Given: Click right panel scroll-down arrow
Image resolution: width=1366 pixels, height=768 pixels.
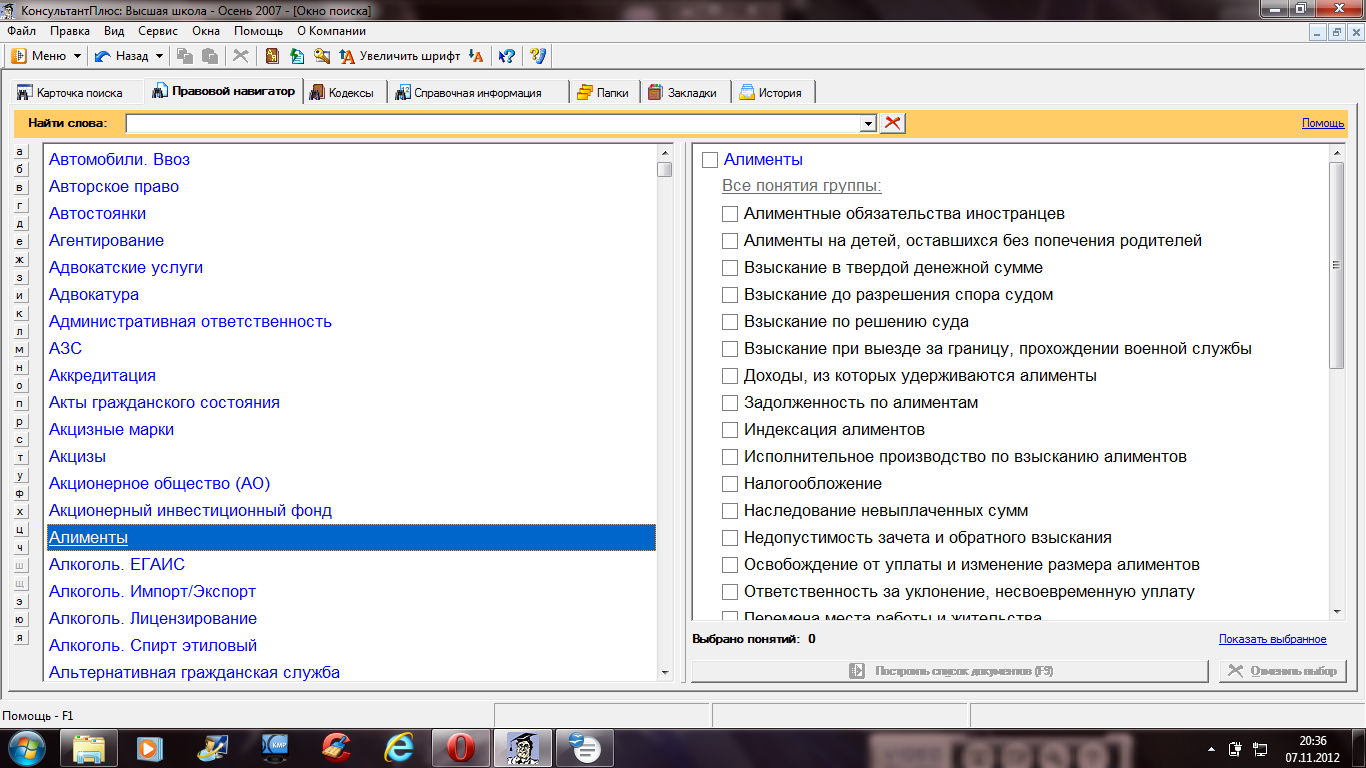Looking at the screenshot, I should point(1337,611).
